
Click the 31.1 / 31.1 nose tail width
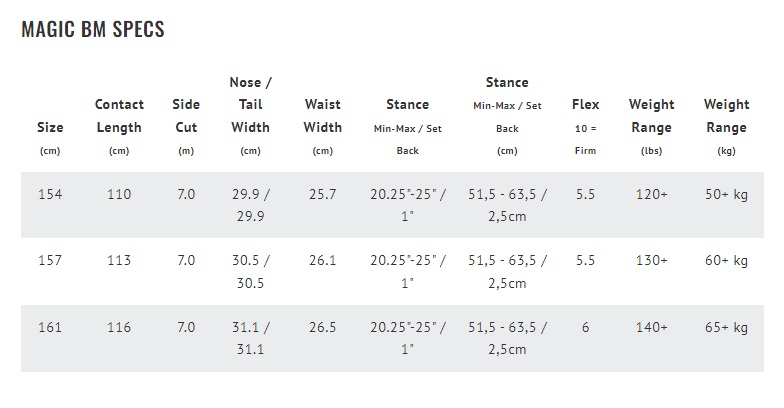click(x=250, y=338)
